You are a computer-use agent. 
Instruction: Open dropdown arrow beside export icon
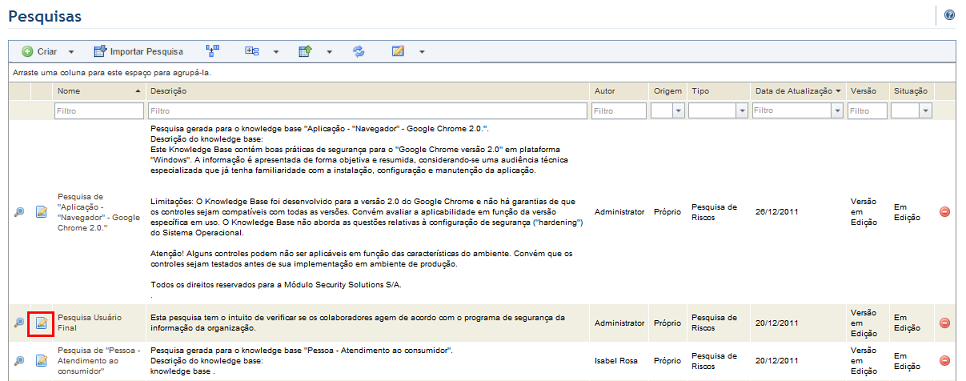pyautogui.click(x=330, y=52)
